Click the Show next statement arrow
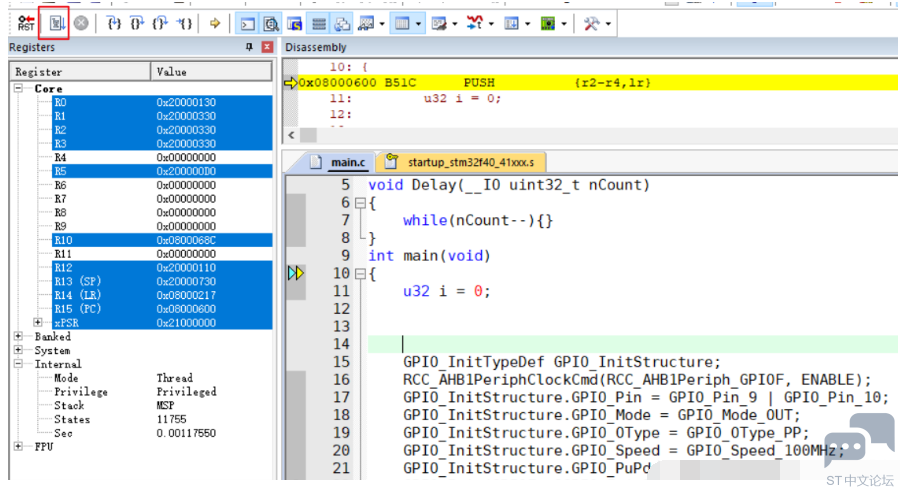Image resolution: width=903 pixels, height=496 pixels. (x=215, y=24)
